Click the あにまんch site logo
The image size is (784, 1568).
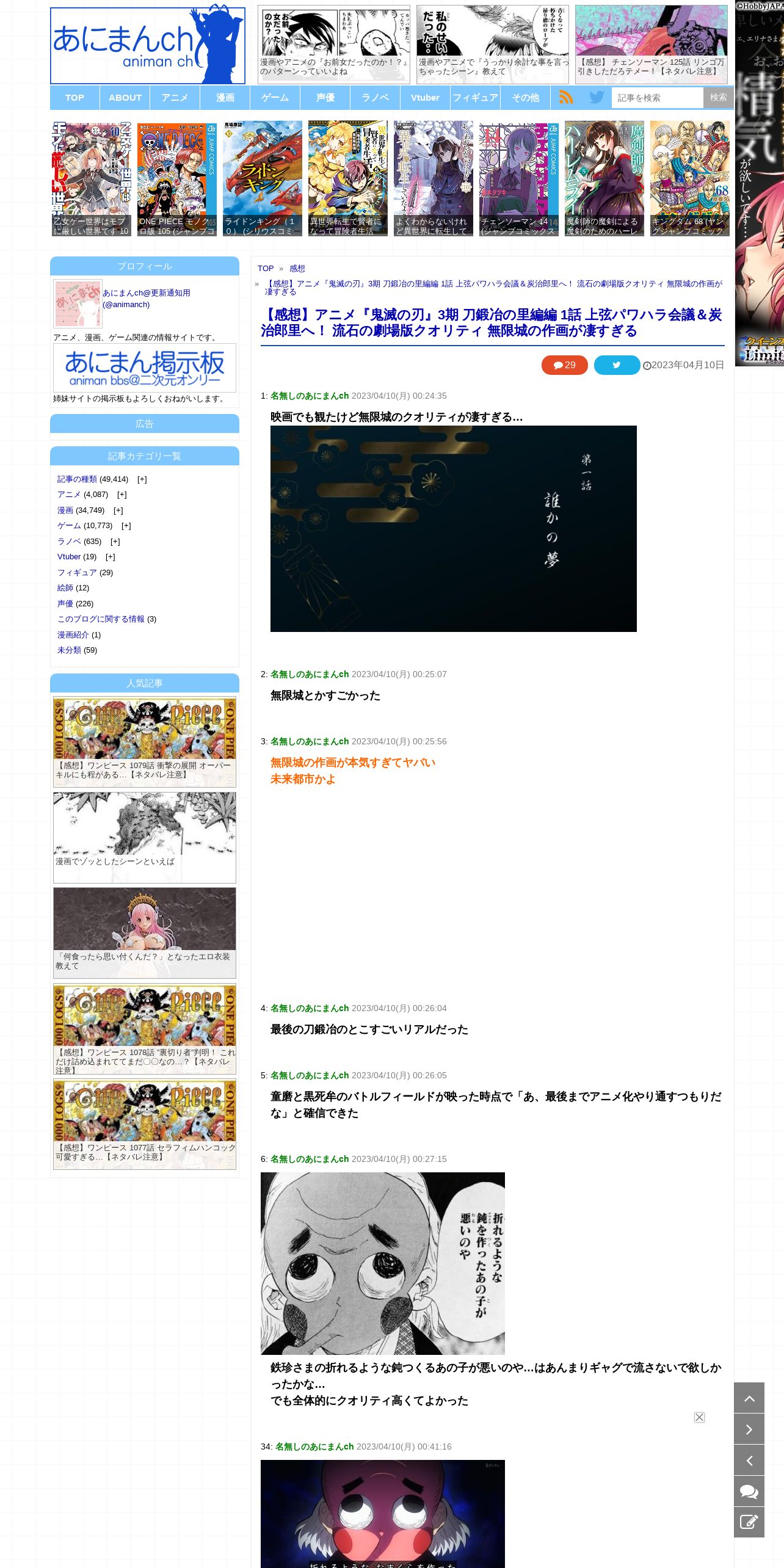click(x=148, y=46)
